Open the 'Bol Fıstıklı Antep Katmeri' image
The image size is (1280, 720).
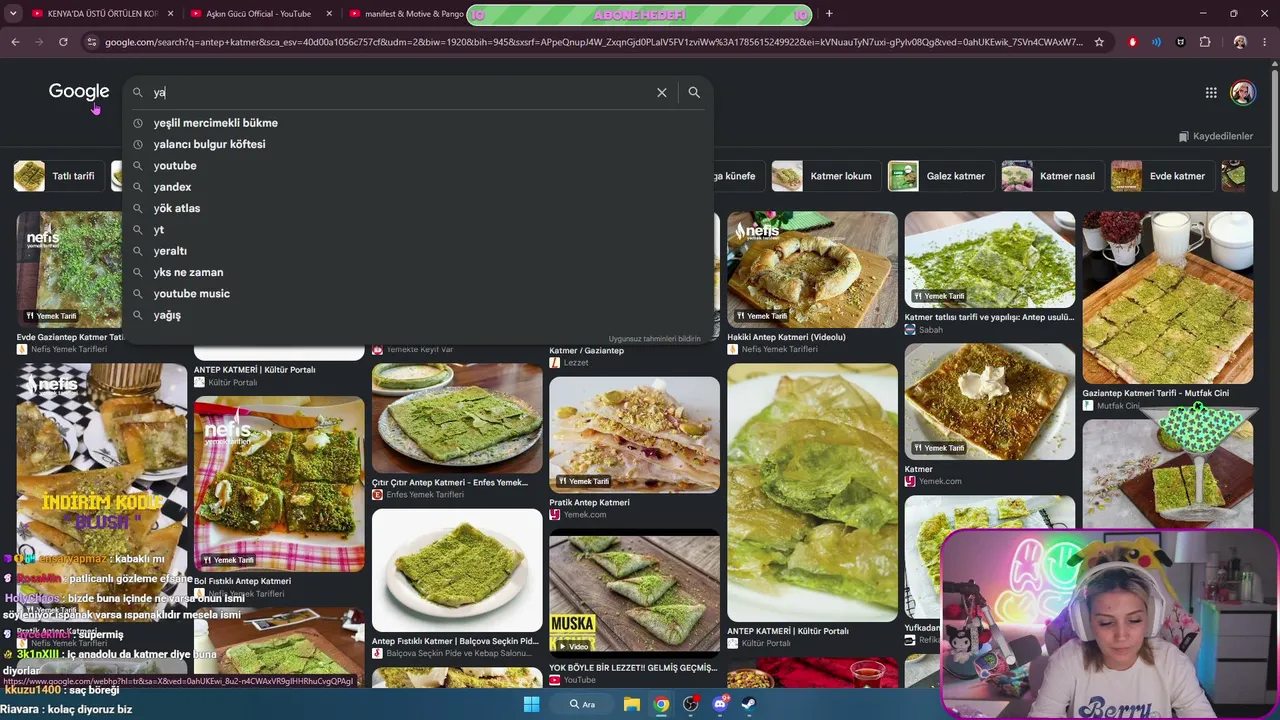(279, 485)
